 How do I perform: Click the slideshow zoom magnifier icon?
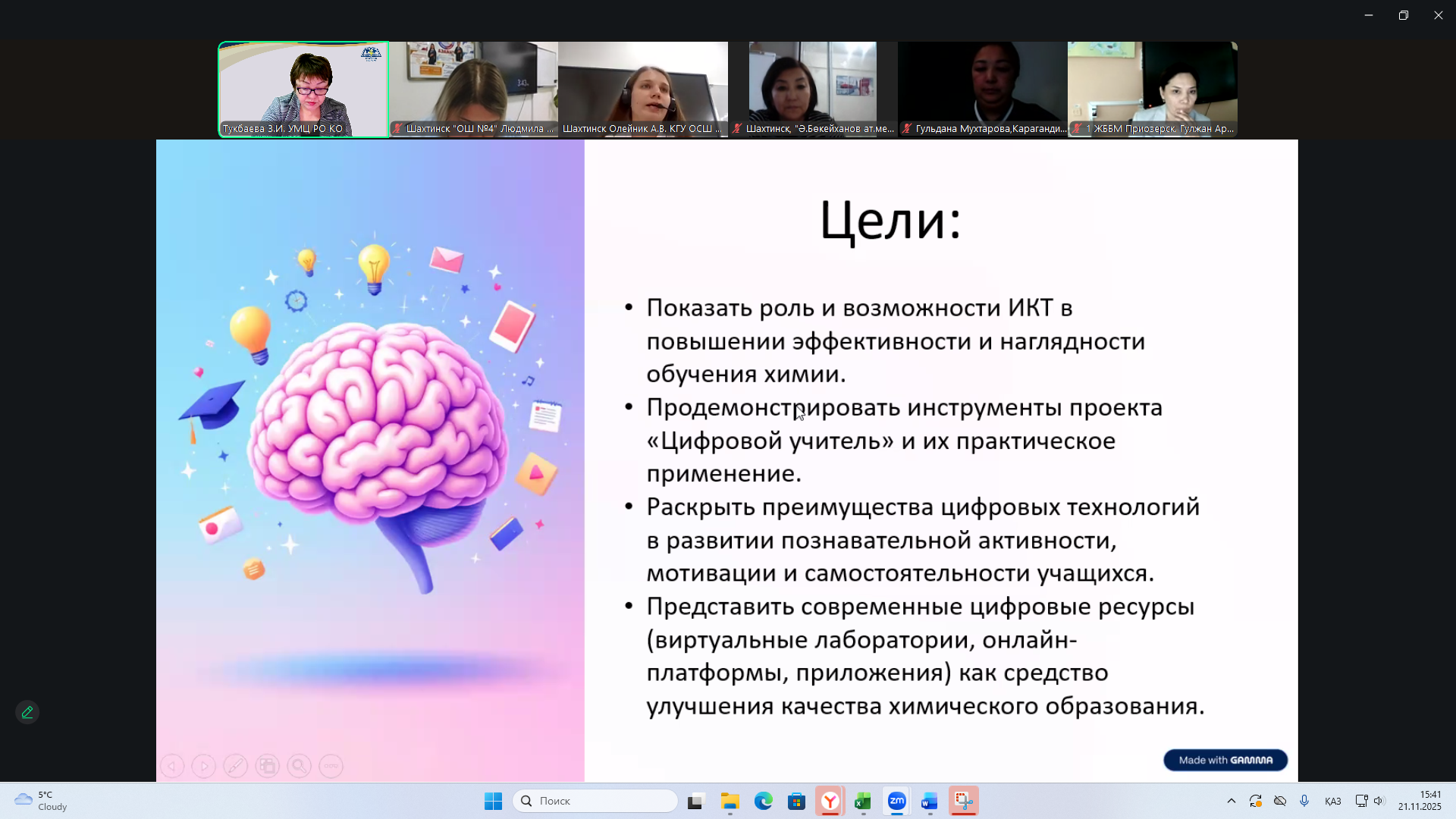click(x=299, y=766)
